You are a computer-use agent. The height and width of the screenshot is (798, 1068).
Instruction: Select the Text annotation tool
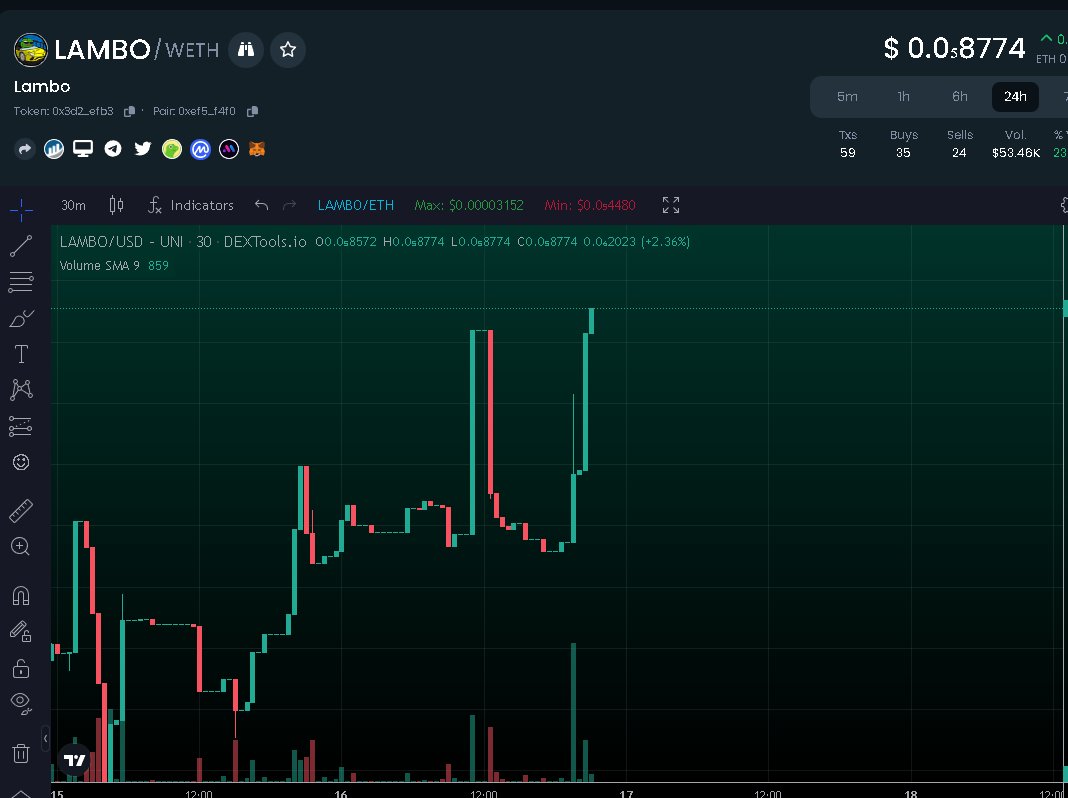(21, 354)
